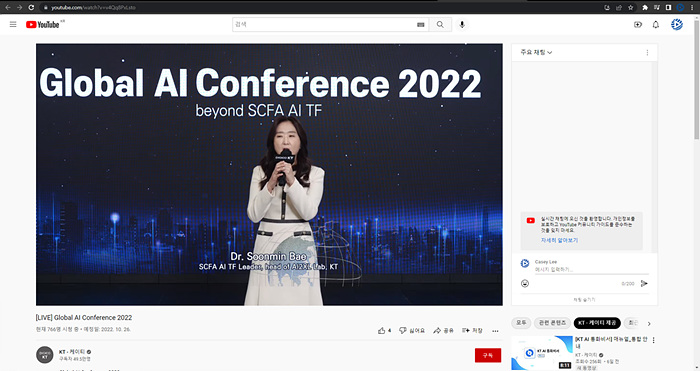Show more filter chips with right arrow
The image size is (700, 371).
pyautogui.click(x=649, y=323)
